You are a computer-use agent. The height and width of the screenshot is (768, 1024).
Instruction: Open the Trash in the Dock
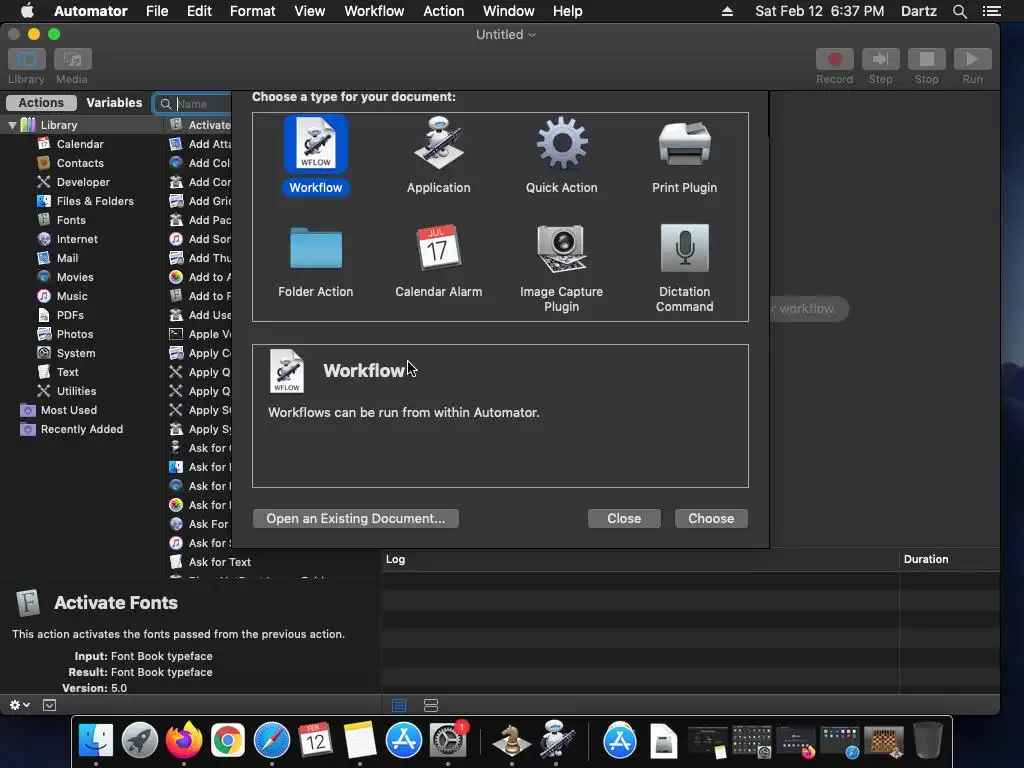[x=928, y=741]
